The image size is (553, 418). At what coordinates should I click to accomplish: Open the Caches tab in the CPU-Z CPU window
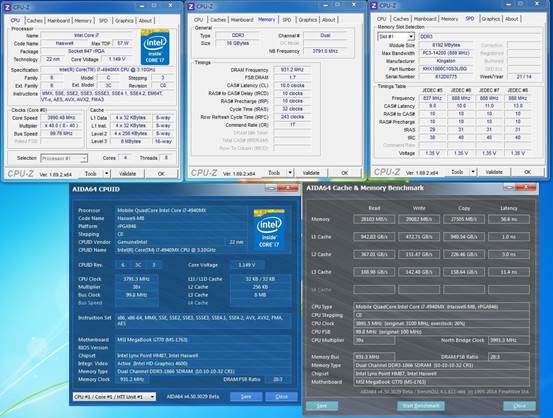35,21
